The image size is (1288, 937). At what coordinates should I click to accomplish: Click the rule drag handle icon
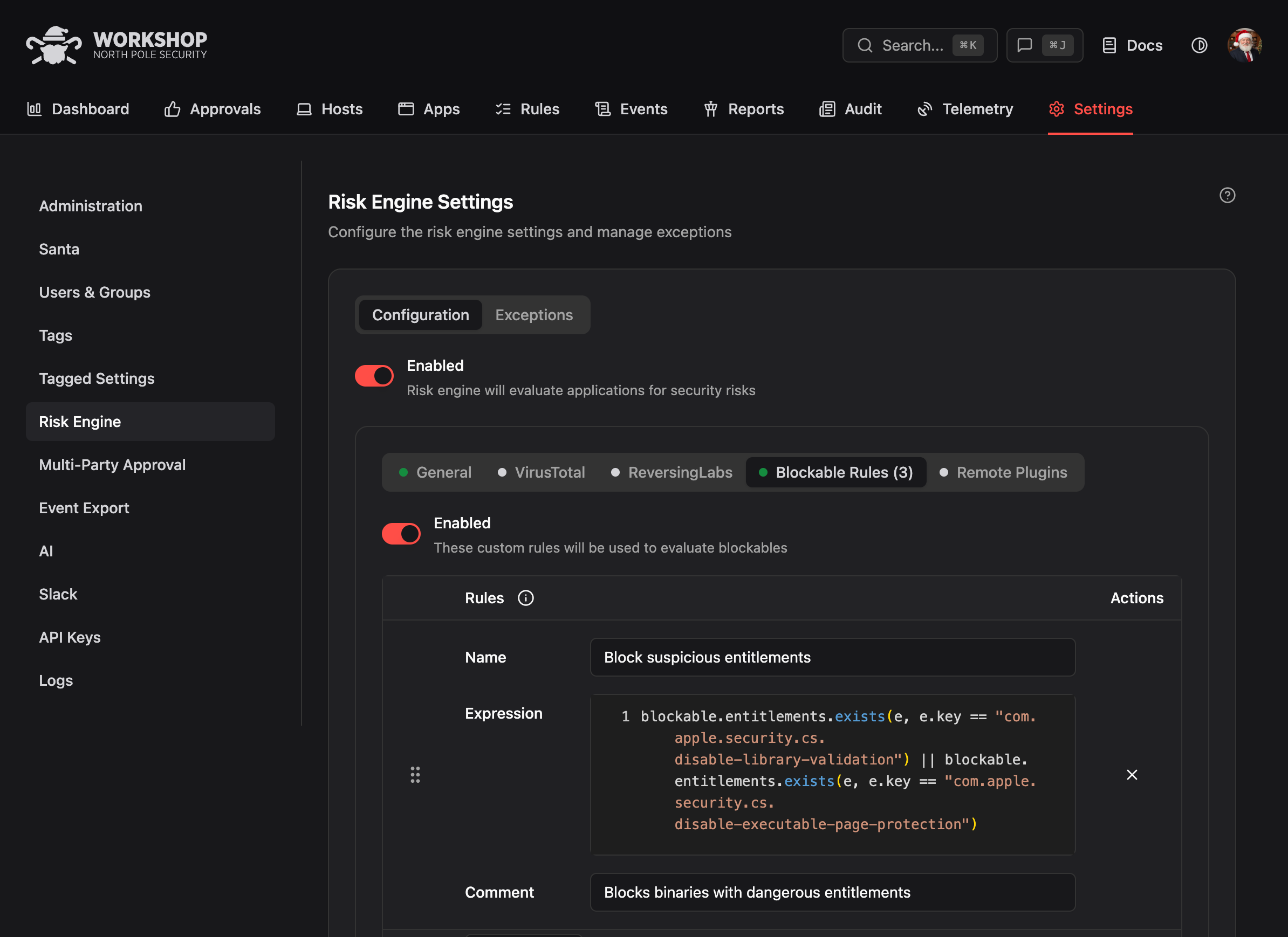(415, 775)
